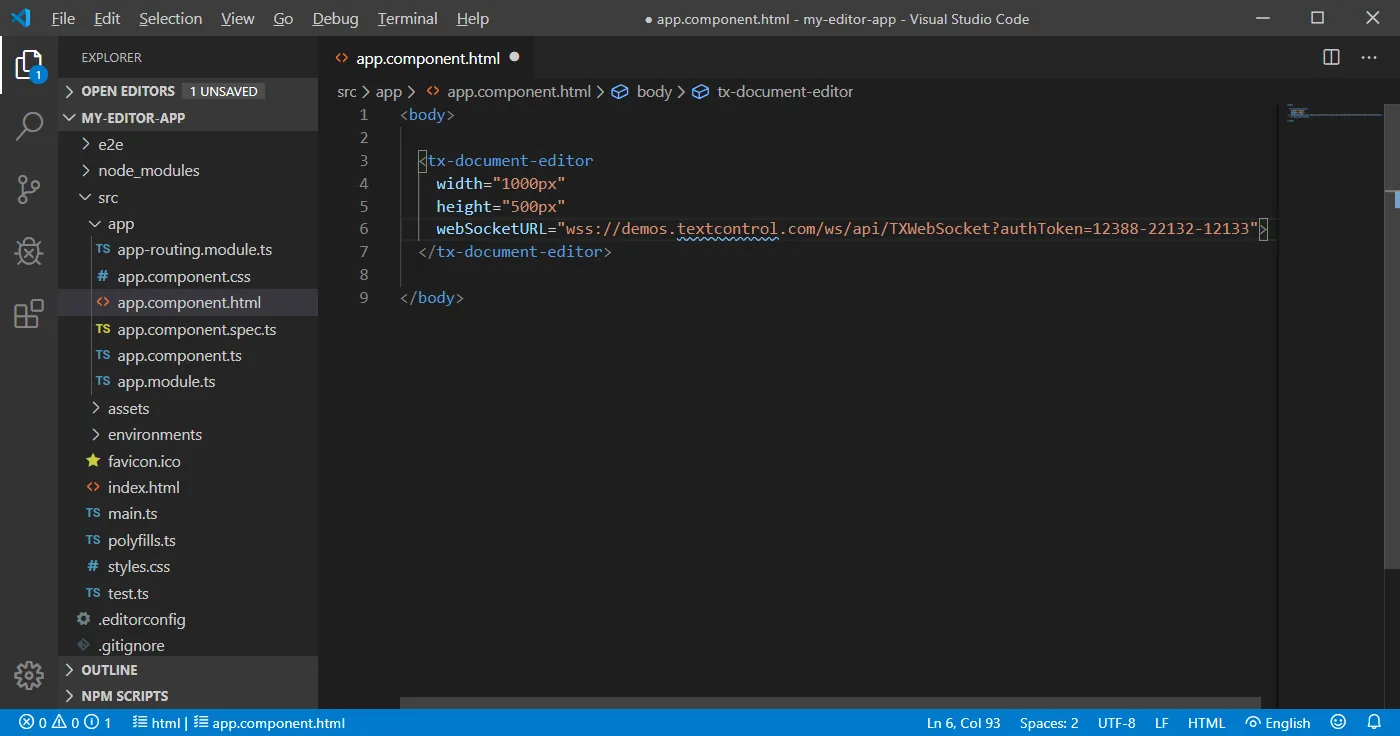Switch to the app.component.html tab

coord(428,57)
